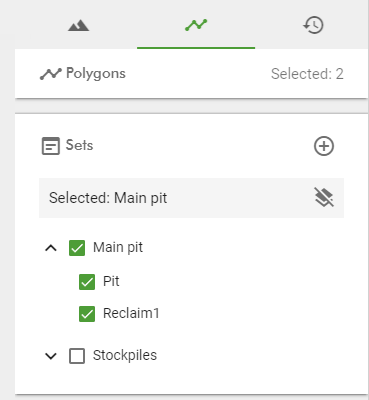Check the Stockpiles checkbox
Screen dimensions: 369x400
tap(77, 356)
